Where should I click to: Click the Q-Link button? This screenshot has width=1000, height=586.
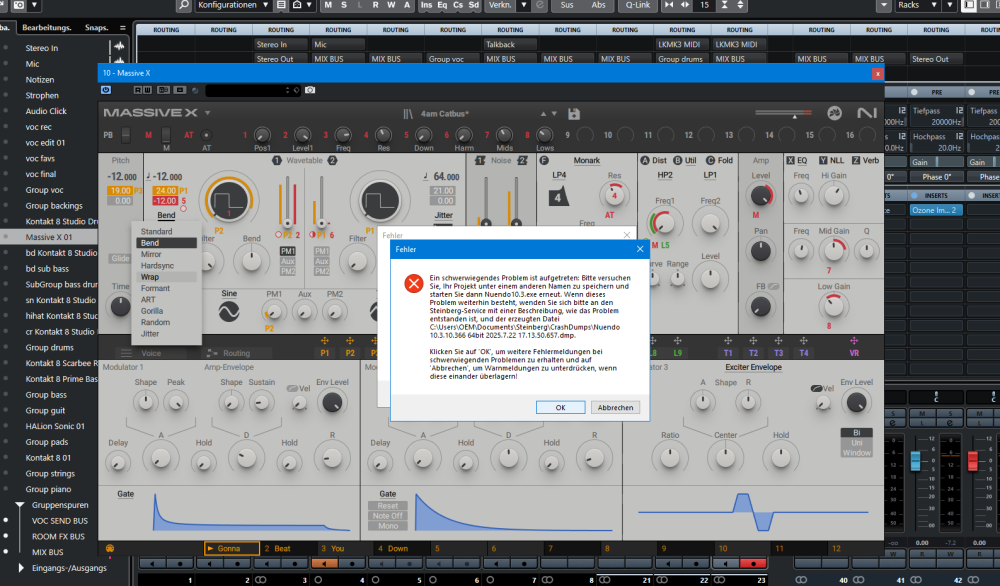638,5
